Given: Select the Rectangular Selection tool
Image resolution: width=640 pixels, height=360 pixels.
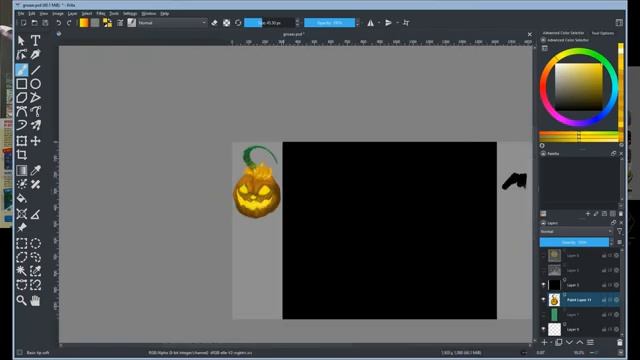Looking at the screenshot, I should pos(22,243).
